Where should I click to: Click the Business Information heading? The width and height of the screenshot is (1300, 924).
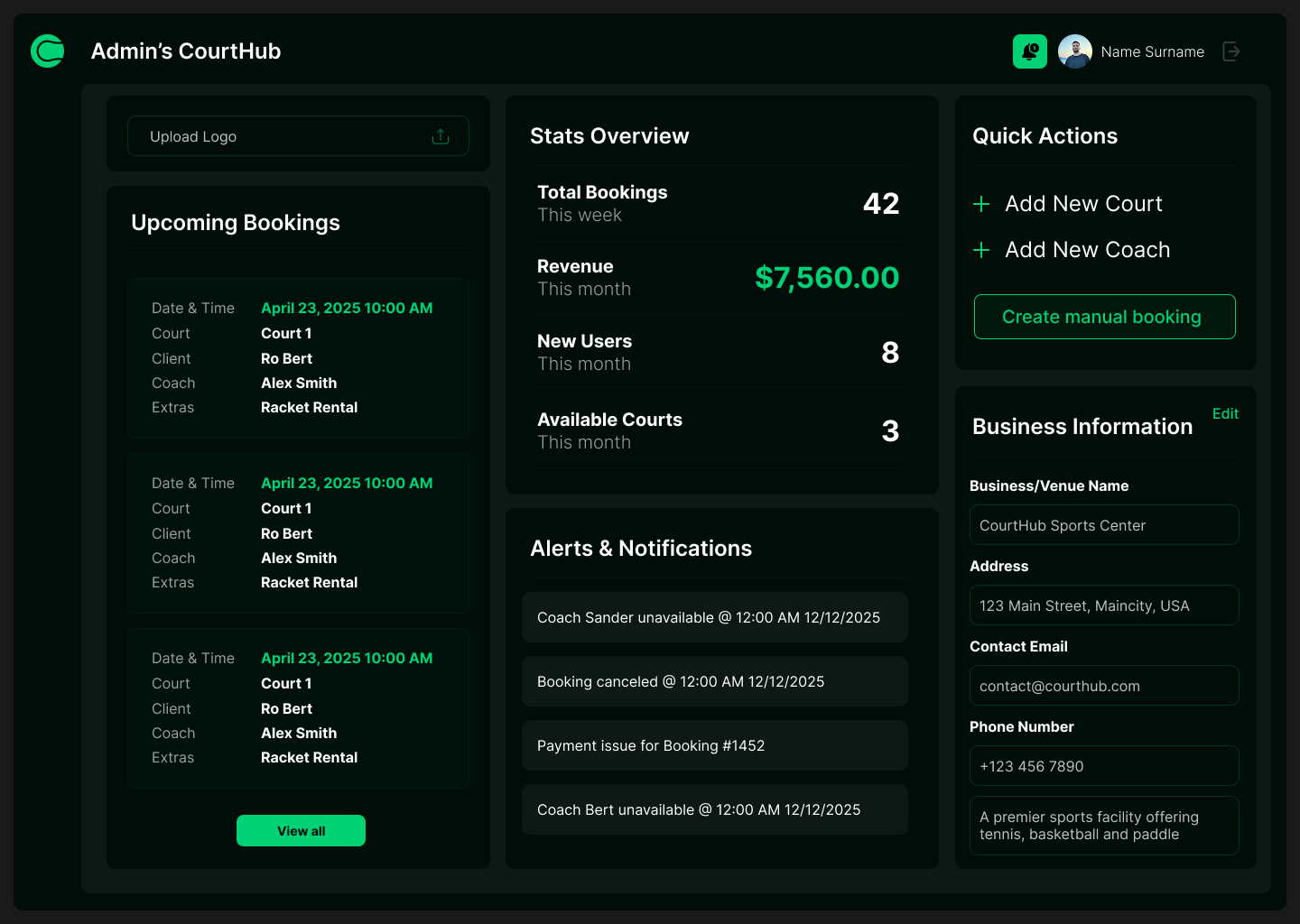[x=1082, y=427]
